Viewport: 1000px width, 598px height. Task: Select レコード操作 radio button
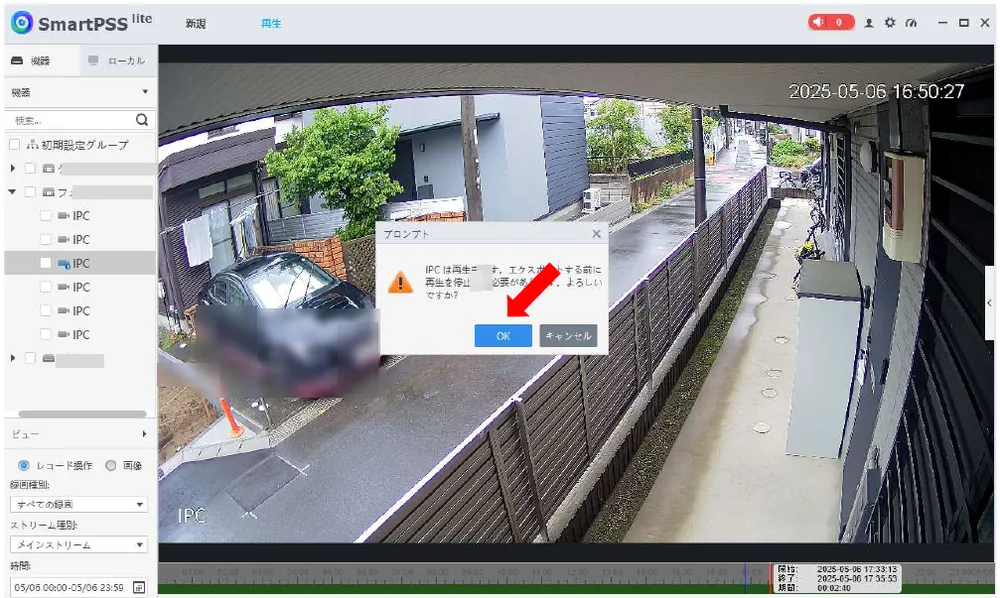point(24,465)
